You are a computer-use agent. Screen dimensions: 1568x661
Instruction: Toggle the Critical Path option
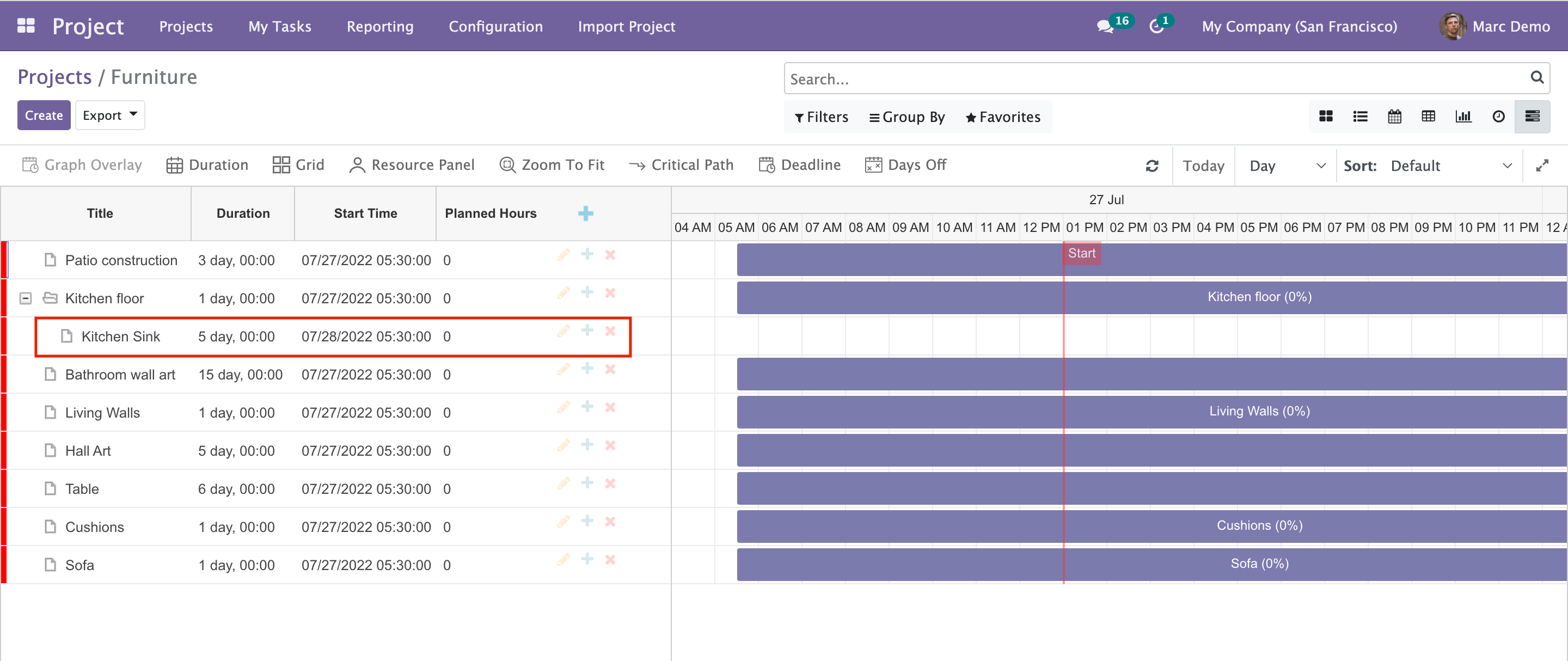click(x=681, y=165)
